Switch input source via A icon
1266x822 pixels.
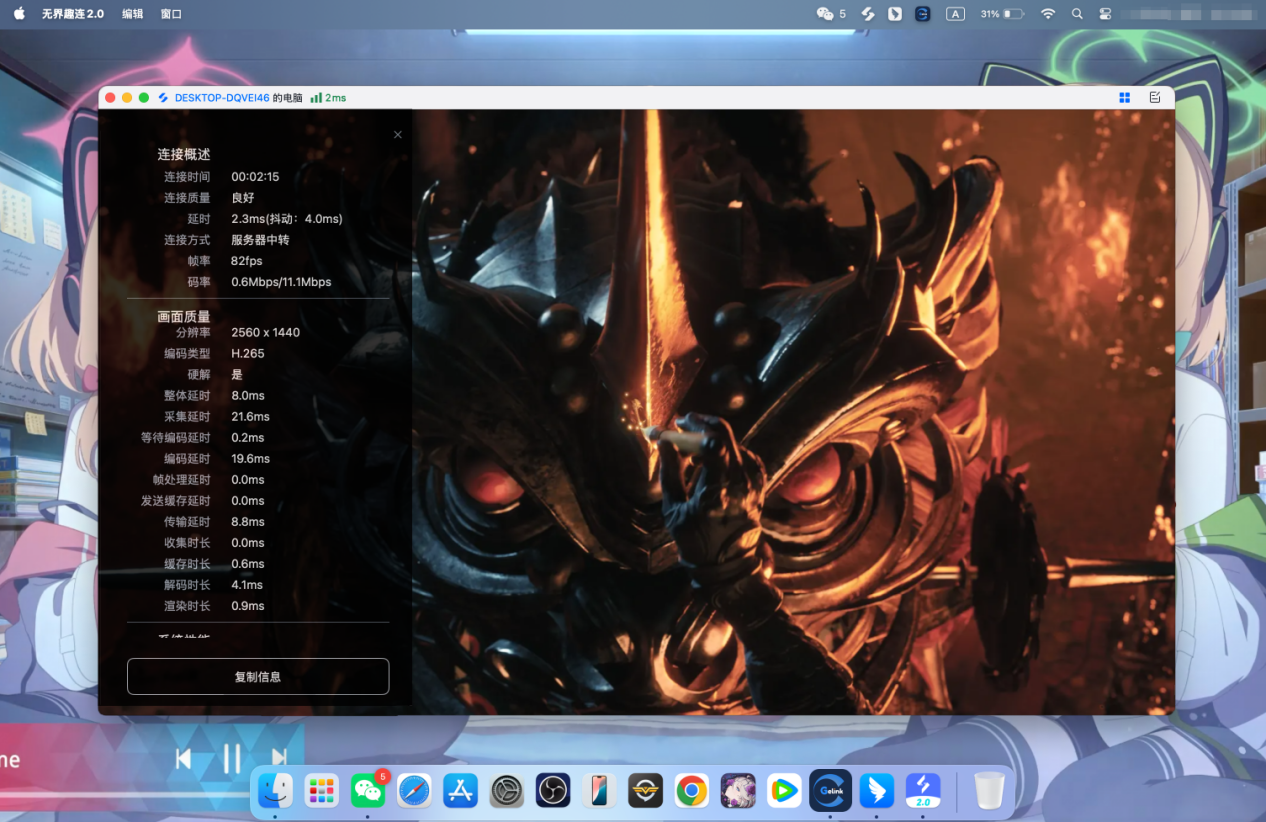[x=955, y=14]
